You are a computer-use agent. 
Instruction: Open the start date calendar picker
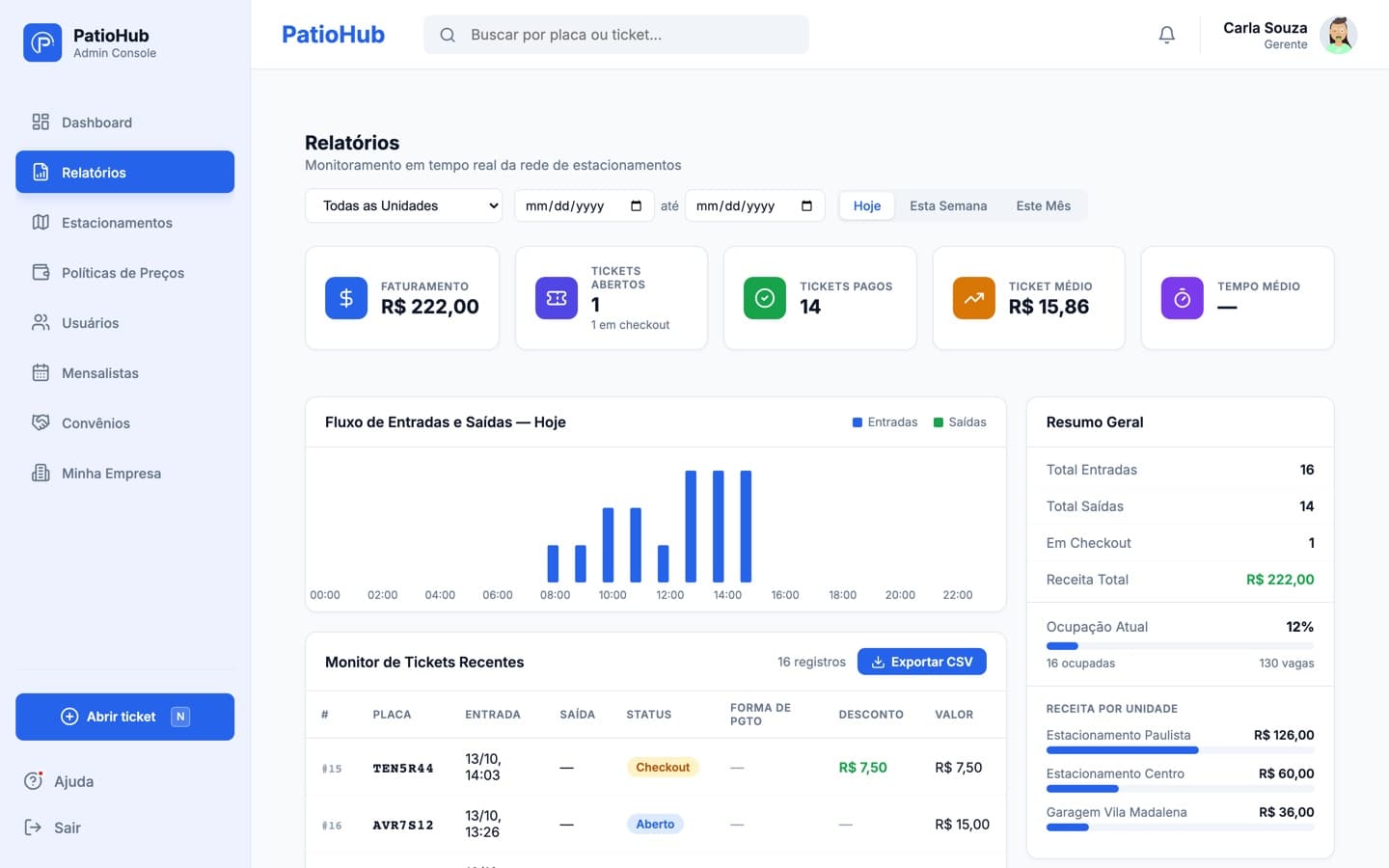(636, 205)
